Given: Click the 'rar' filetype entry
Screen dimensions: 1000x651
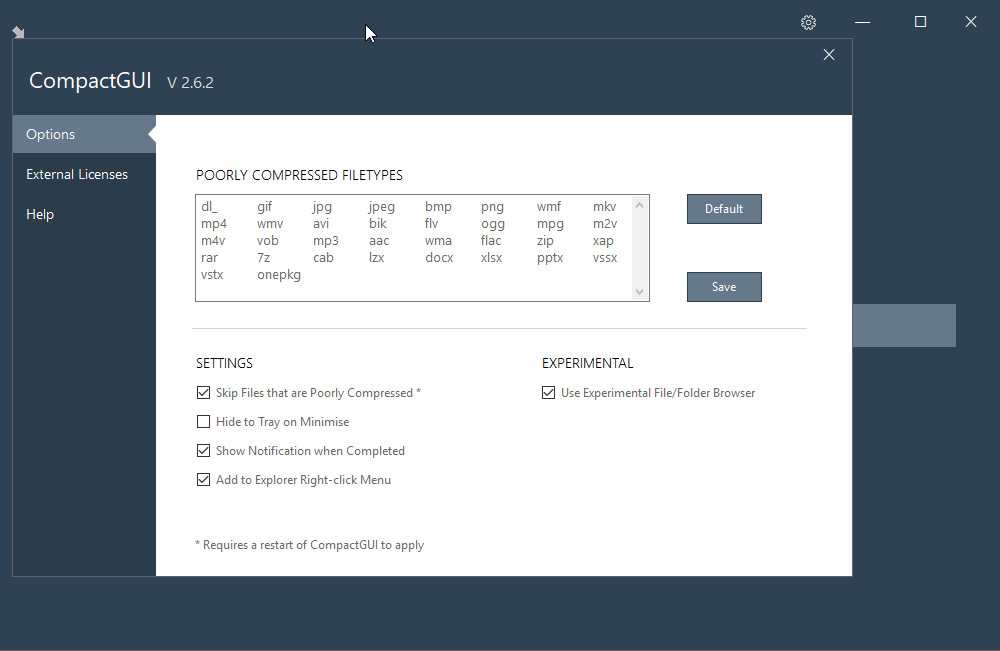Looking at the screenshot, I should 209,258.
